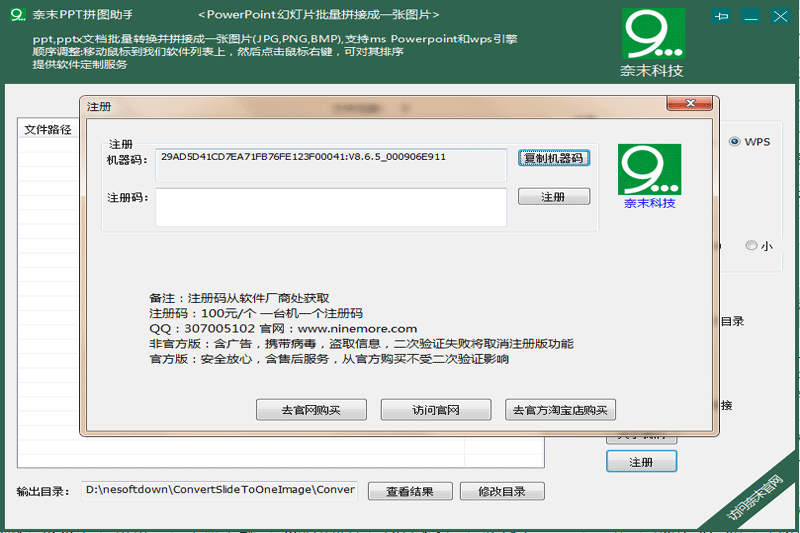Select the WPS radio button
The width and height of the screenshot is (800, 533).
click(x=735, y=142)
